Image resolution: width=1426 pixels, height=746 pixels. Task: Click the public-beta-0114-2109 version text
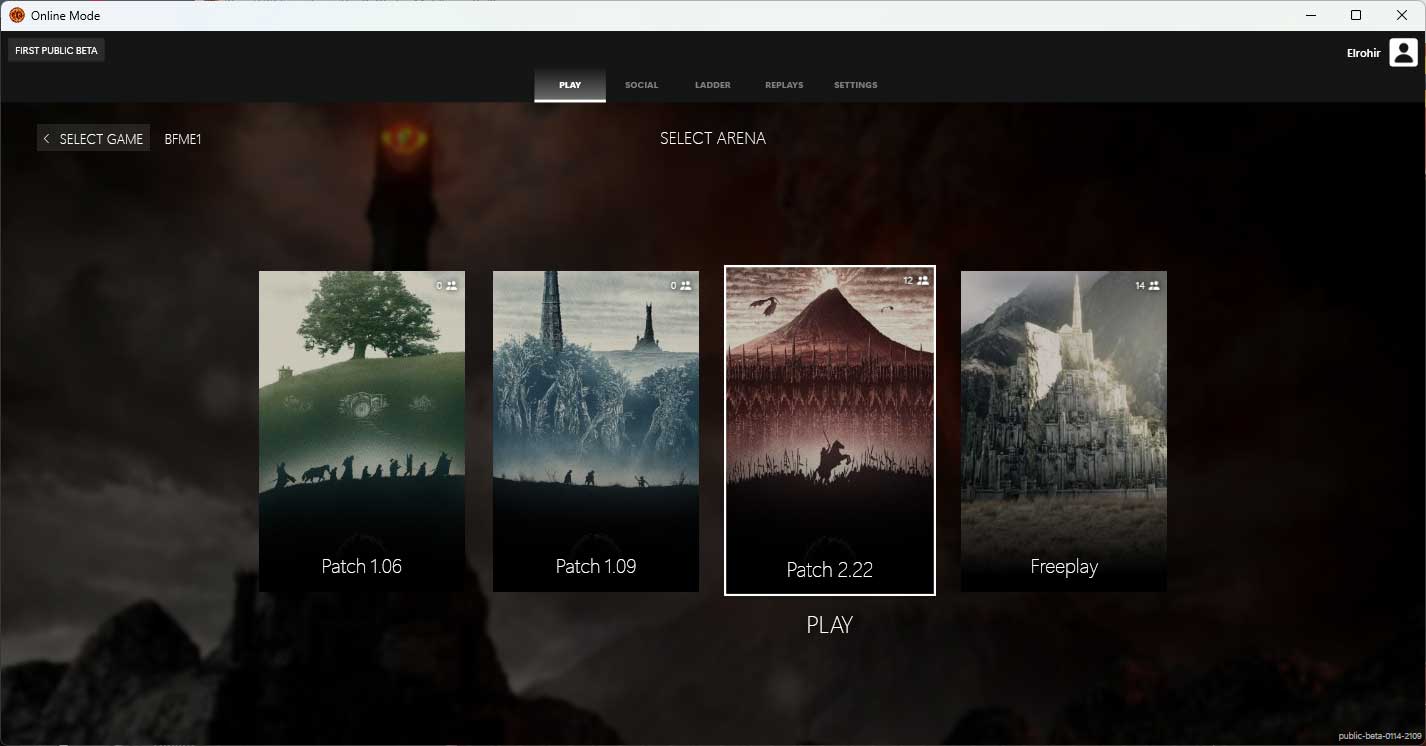click(1379, 736)
